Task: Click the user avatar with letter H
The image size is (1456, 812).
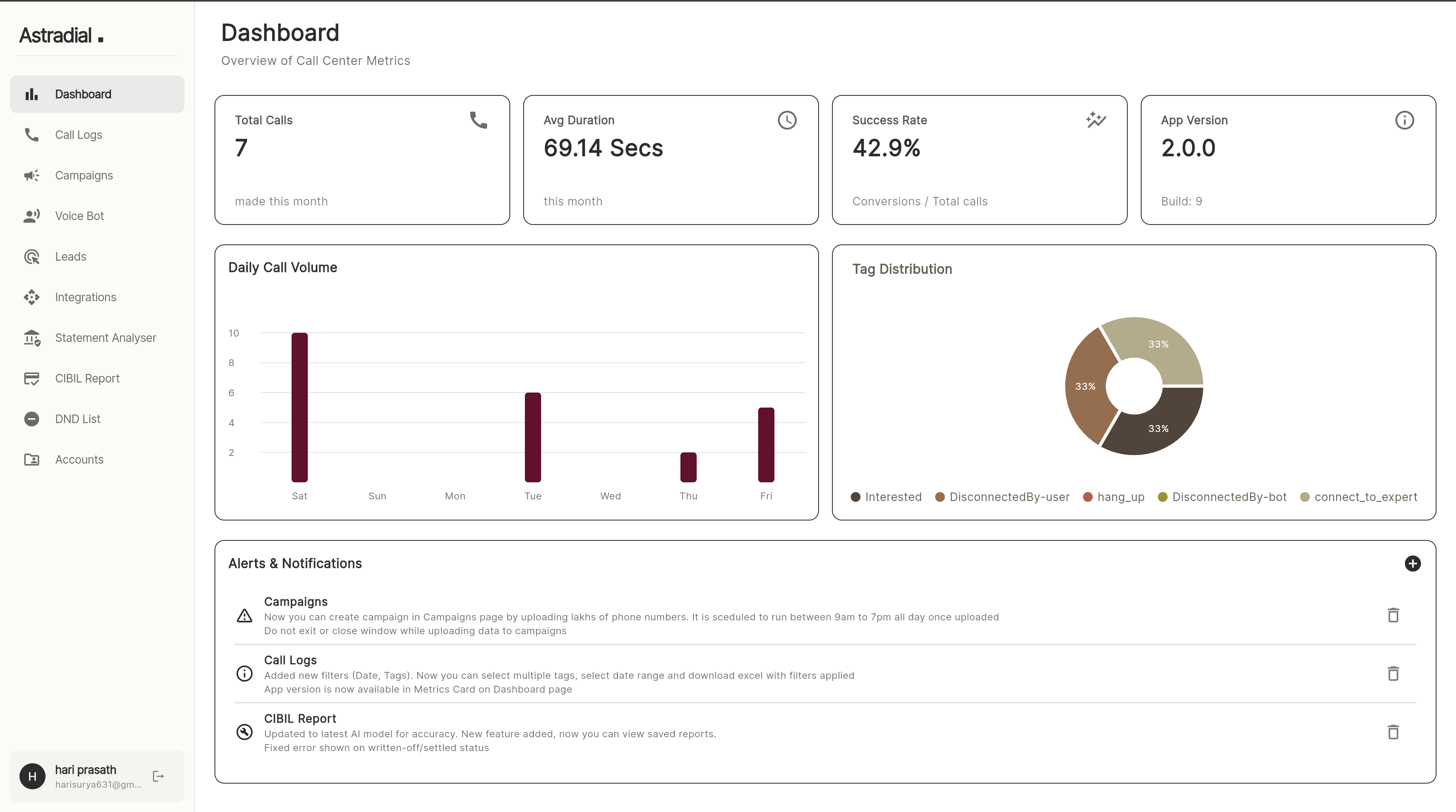Action: point(32,776)
